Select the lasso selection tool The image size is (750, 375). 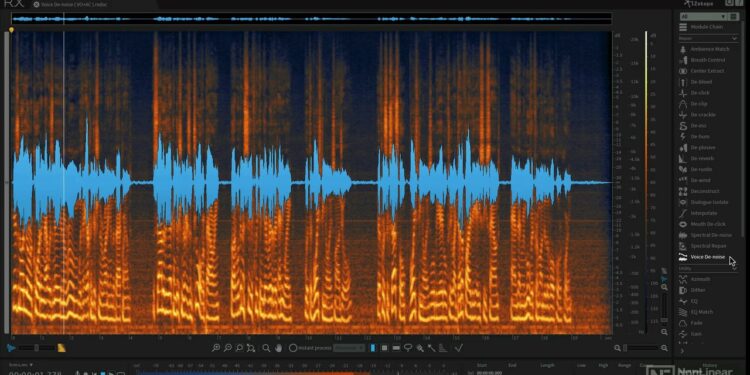point(408,348)
